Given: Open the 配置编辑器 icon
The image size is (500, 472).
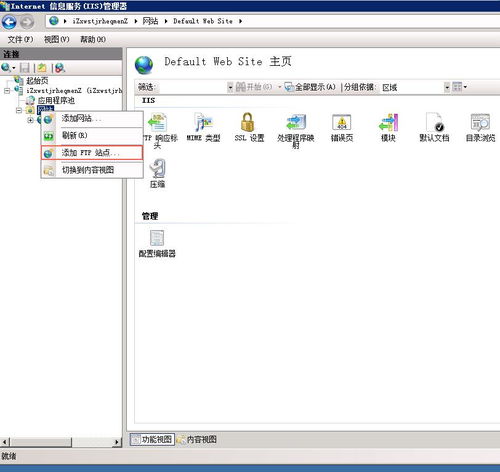Looking at the screenshot, I should pos(157,244).
